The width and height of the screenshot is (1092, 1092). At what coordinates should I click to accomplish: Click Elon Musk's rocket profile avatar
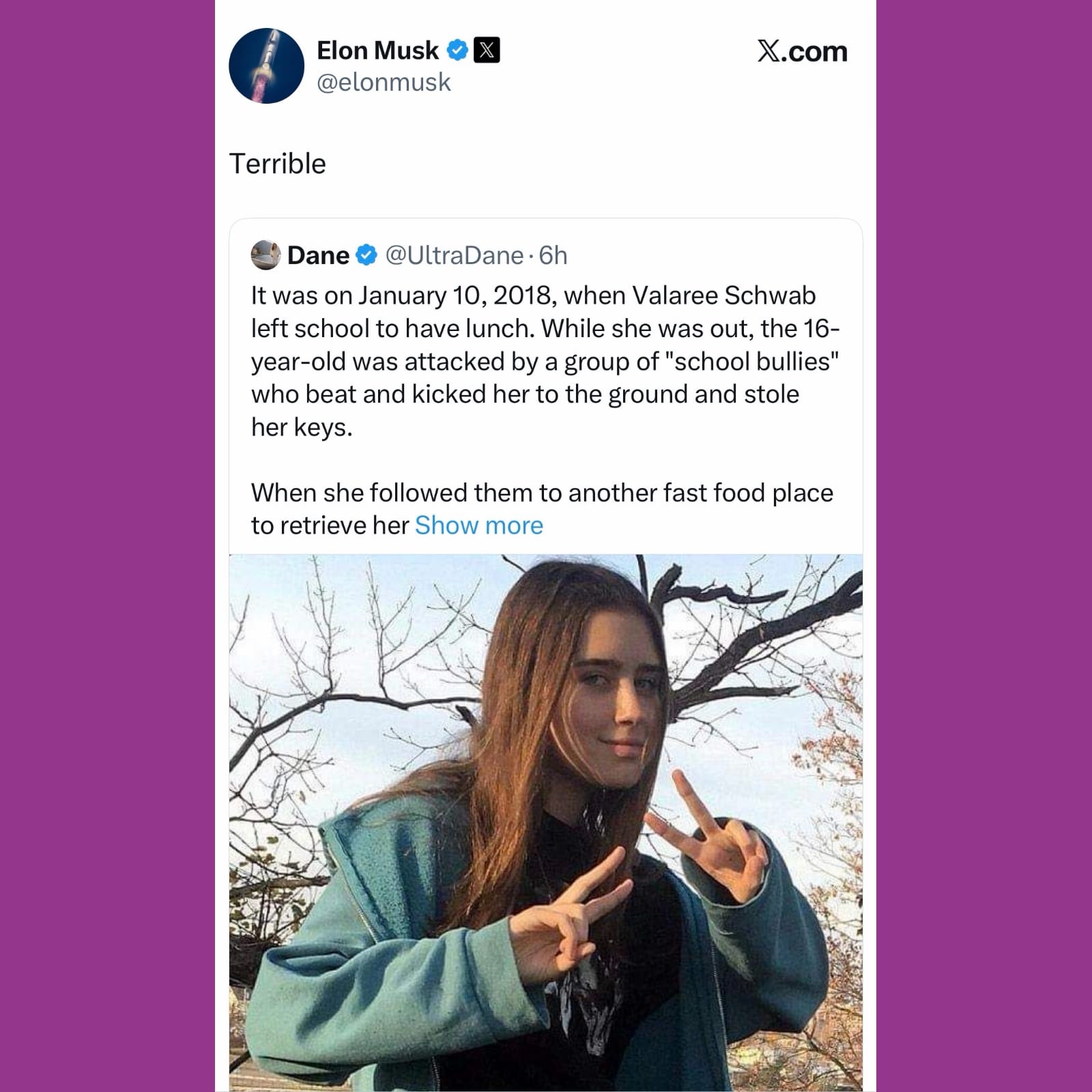click(x=266, y=66)
